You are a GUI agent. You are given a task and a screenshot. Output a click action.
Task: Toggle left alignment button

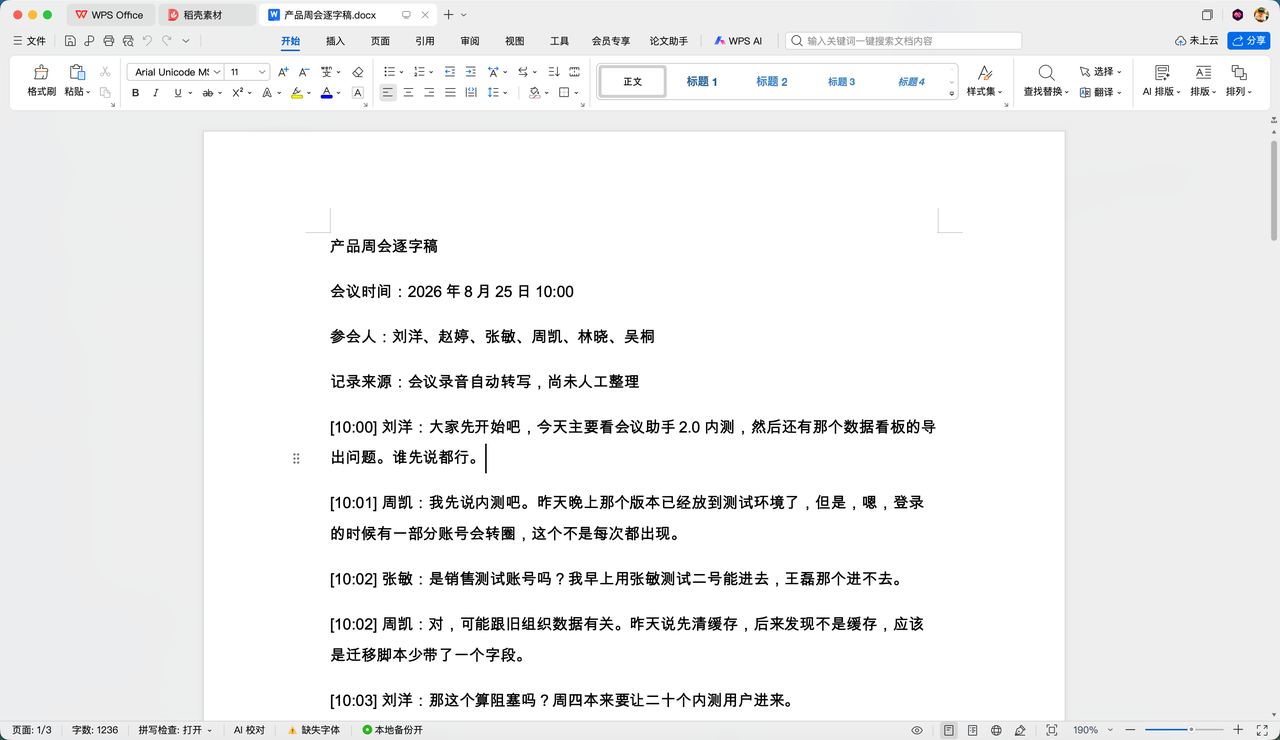(x=387, y=93)
